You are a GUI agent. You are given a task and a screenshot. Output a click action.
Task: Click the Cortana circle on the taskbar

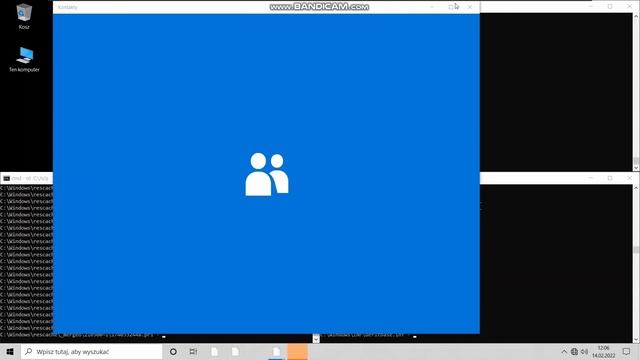pyautogui.click(x=173, y=351)
